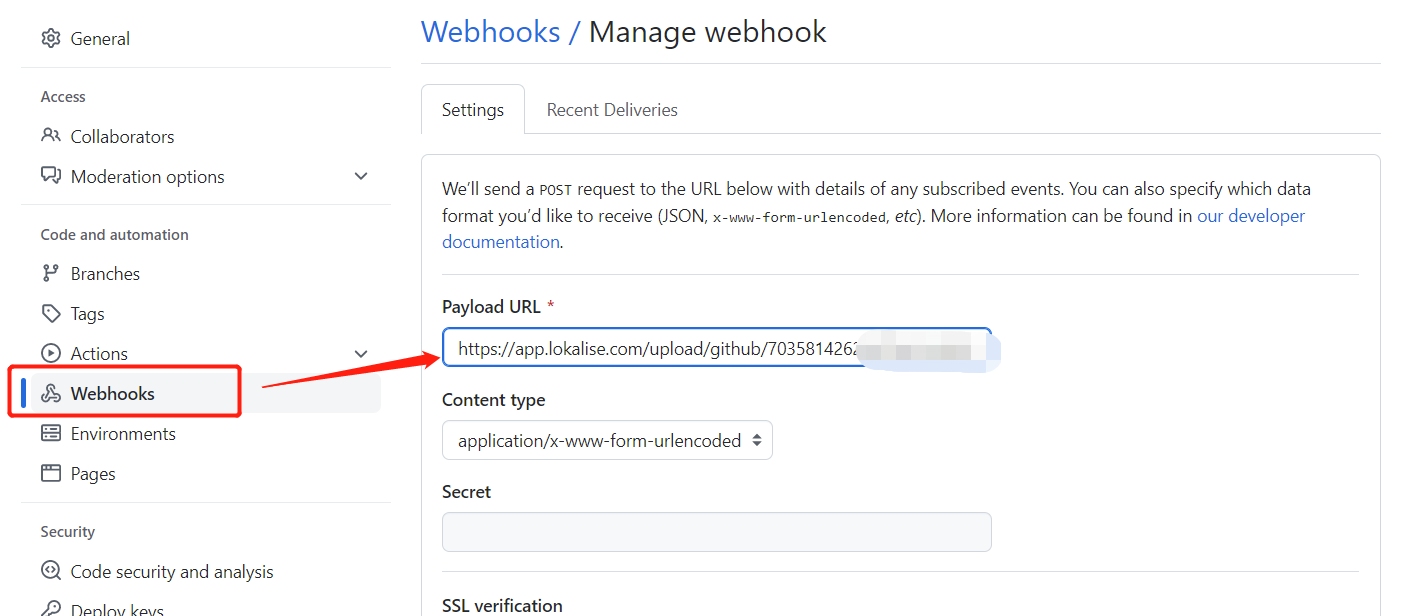Select the Settings tab
The image size is (1411, 616).
coord(472,109)
